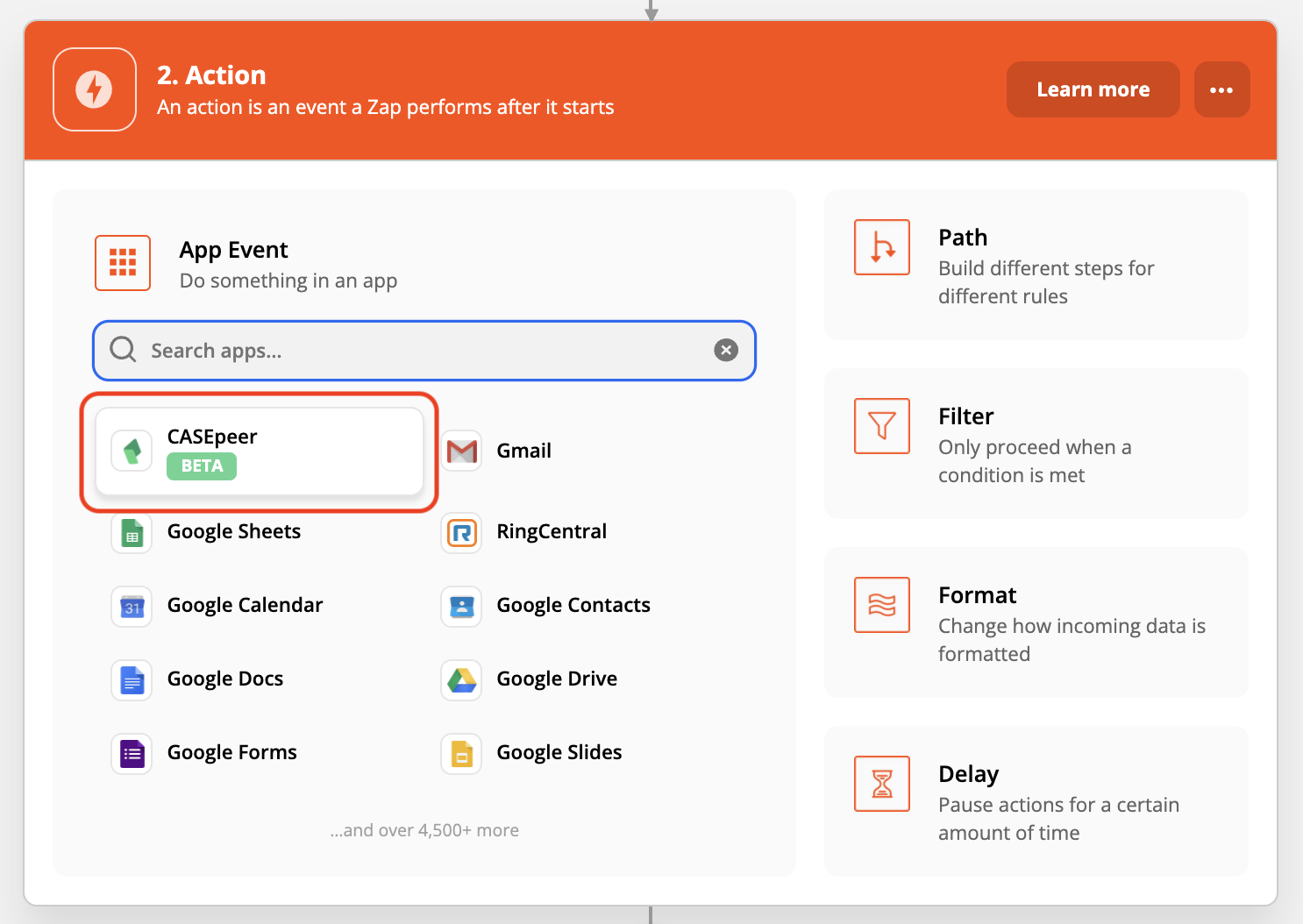This screenshot has width=1303, height=924.
Task: Click the 'An action is an event' subtitle
Action: [x=386, y=107]
